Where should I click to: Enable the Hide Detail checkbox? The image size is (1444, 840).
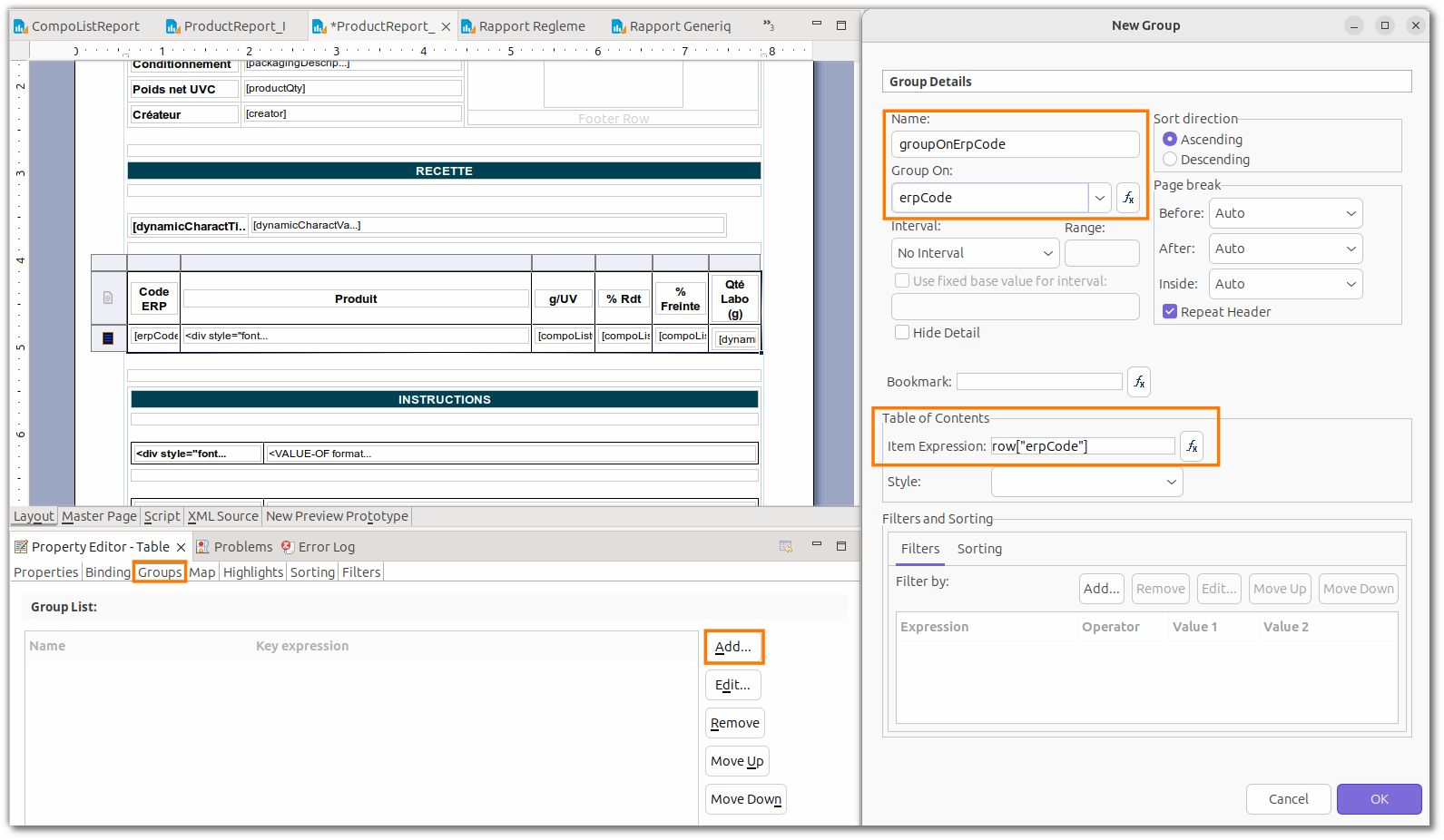coord(902,333)
